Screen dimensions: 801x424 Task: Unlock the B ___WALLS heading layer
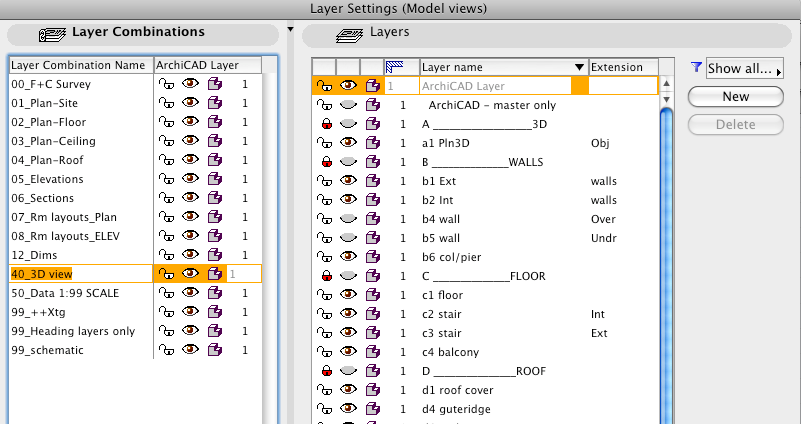coord(326,162)
